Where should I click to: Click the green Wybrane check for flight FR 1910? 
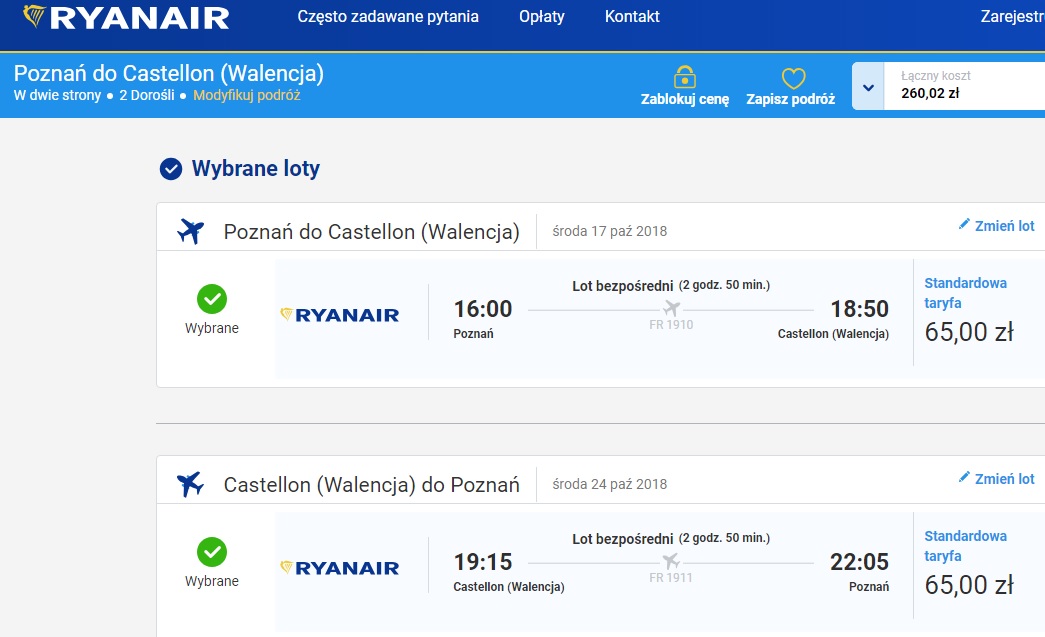(212, 299)
